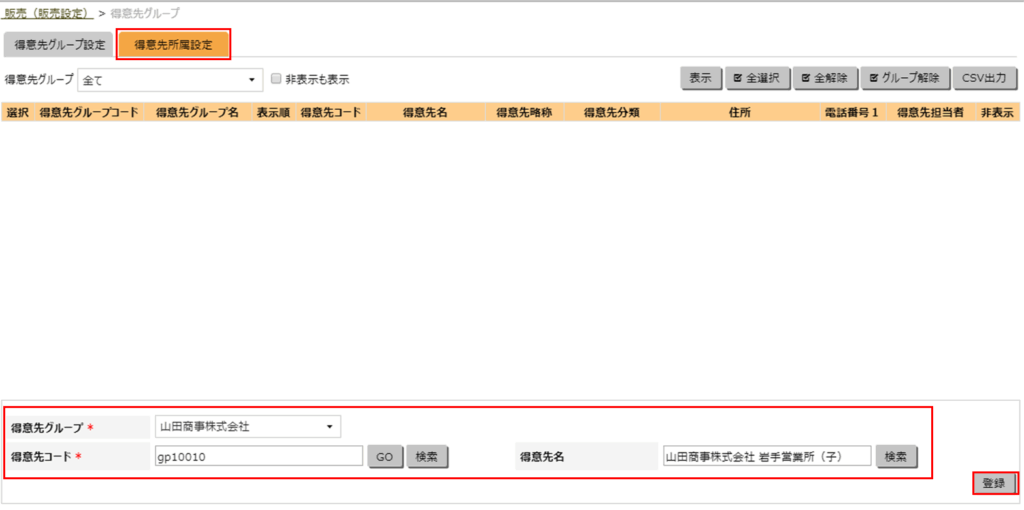Export the list with CSV出力
This screenshot has height=510, width=1024.
tap(984, 78)
